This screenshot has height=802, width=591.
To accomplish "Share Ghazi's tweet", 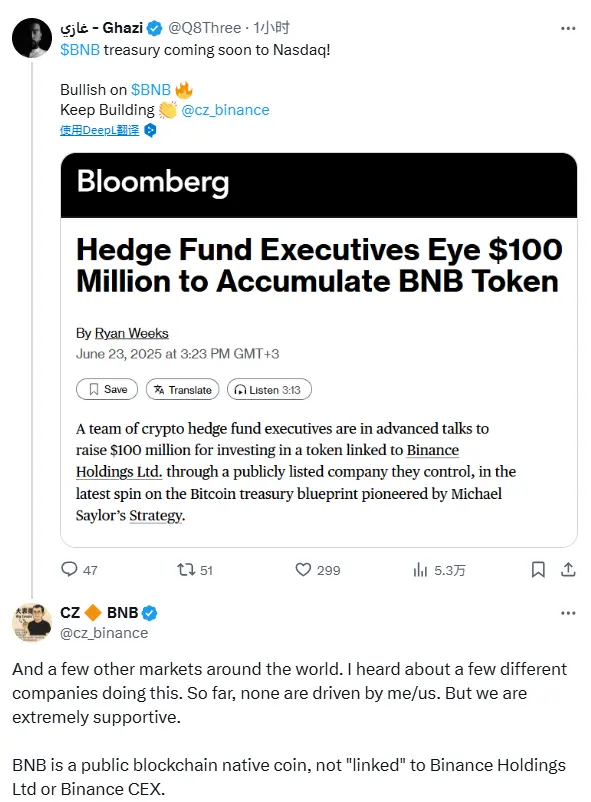I will 568,569.
